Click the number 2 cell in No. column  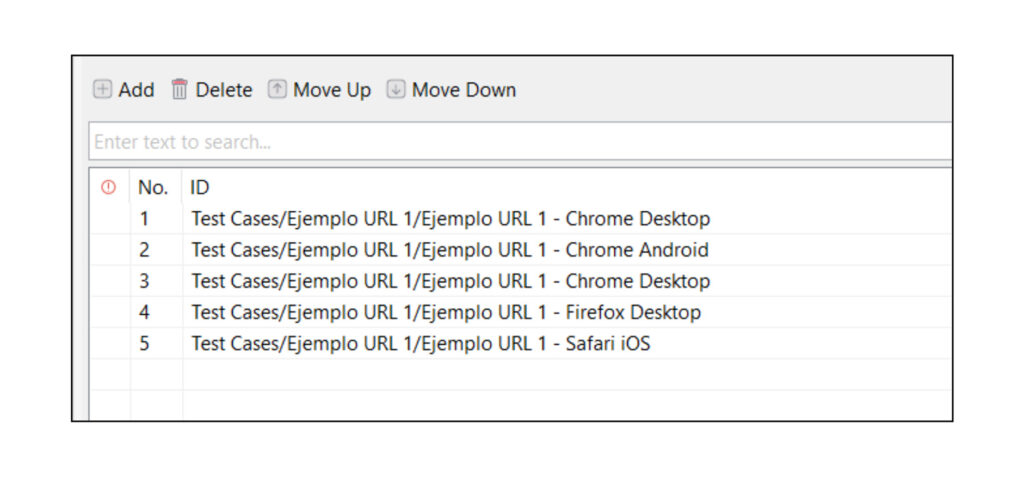click(x=144, y=250)
